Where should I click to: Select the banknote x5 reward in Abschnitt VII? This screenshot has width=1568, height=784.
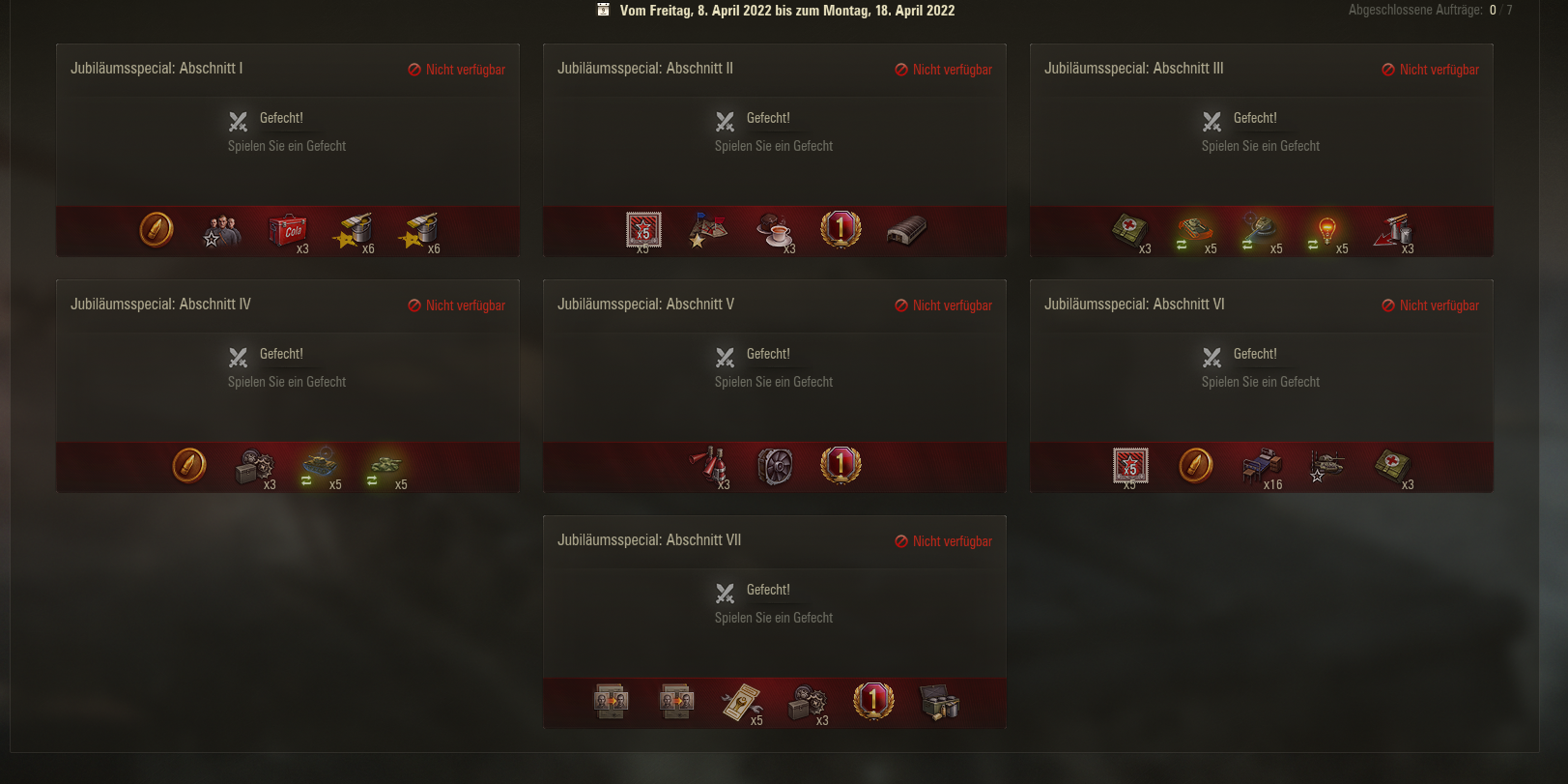742,703
